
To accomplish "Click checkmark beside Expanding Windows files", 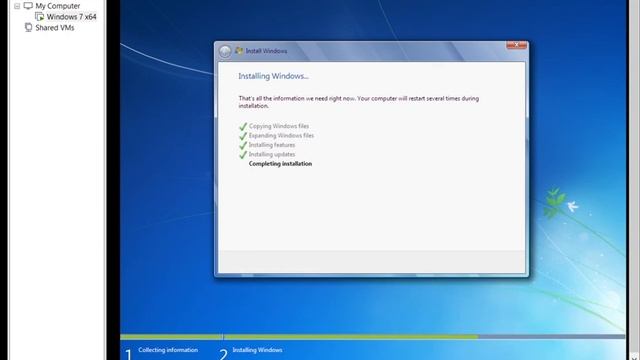I will tap(243, 136).
